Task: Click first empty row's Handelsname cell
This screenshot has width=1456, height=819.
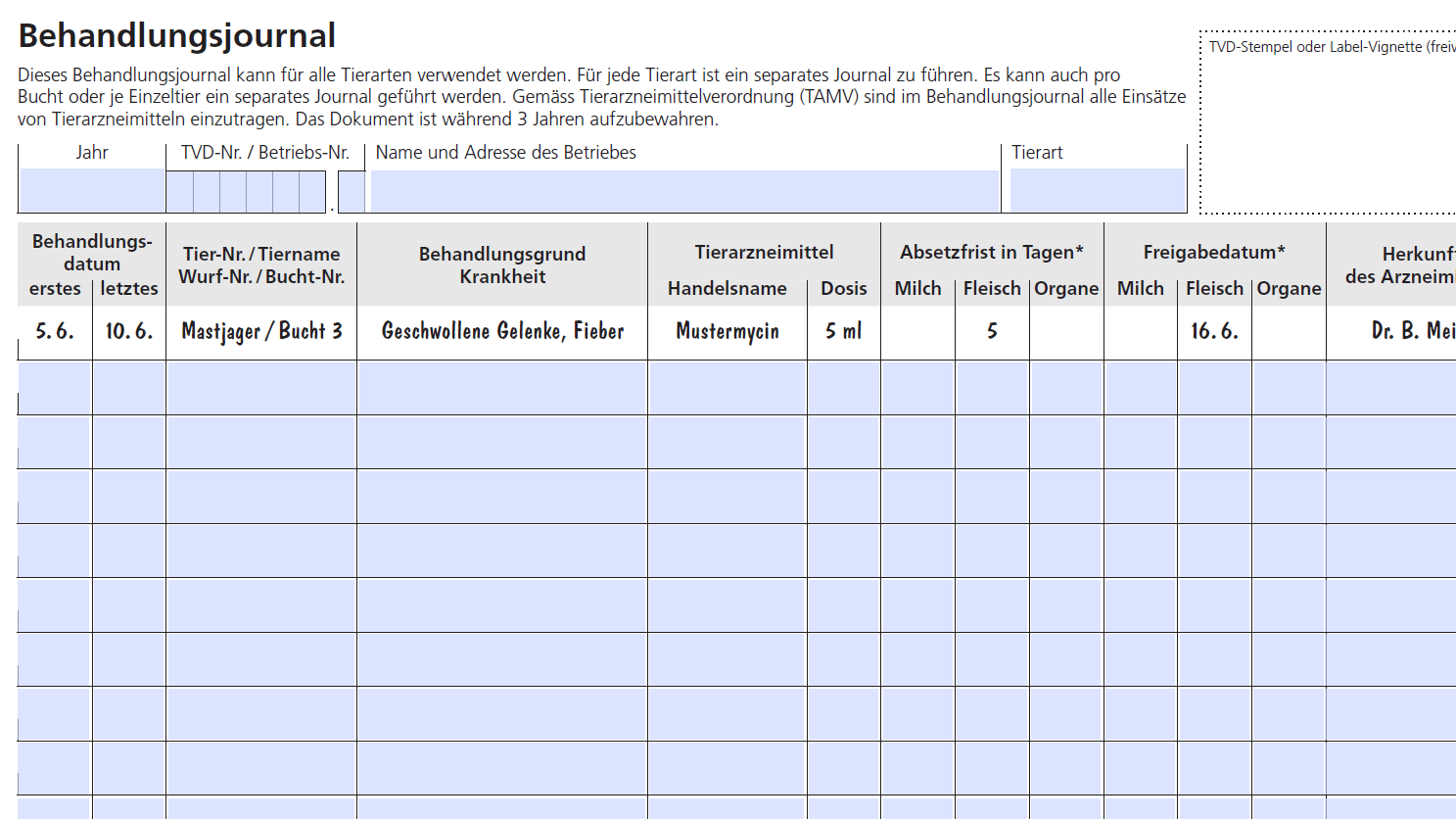Action: click(728, 388)
